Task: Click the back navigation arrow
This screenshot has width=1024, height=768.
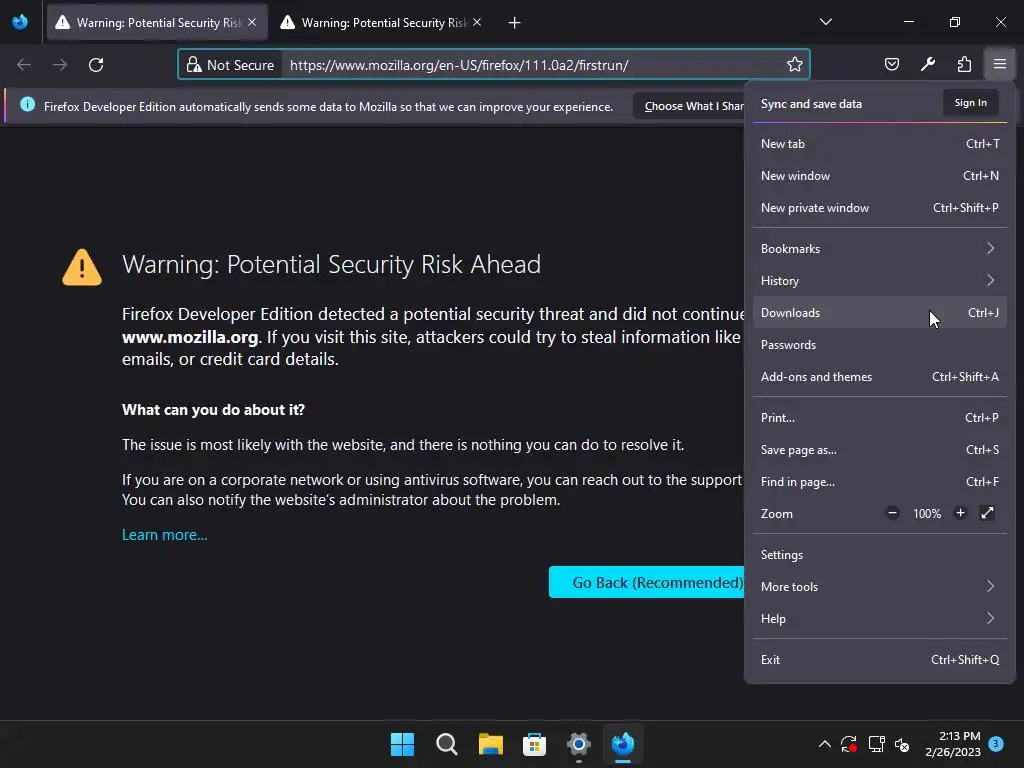Action: click(x=24, y=65)
